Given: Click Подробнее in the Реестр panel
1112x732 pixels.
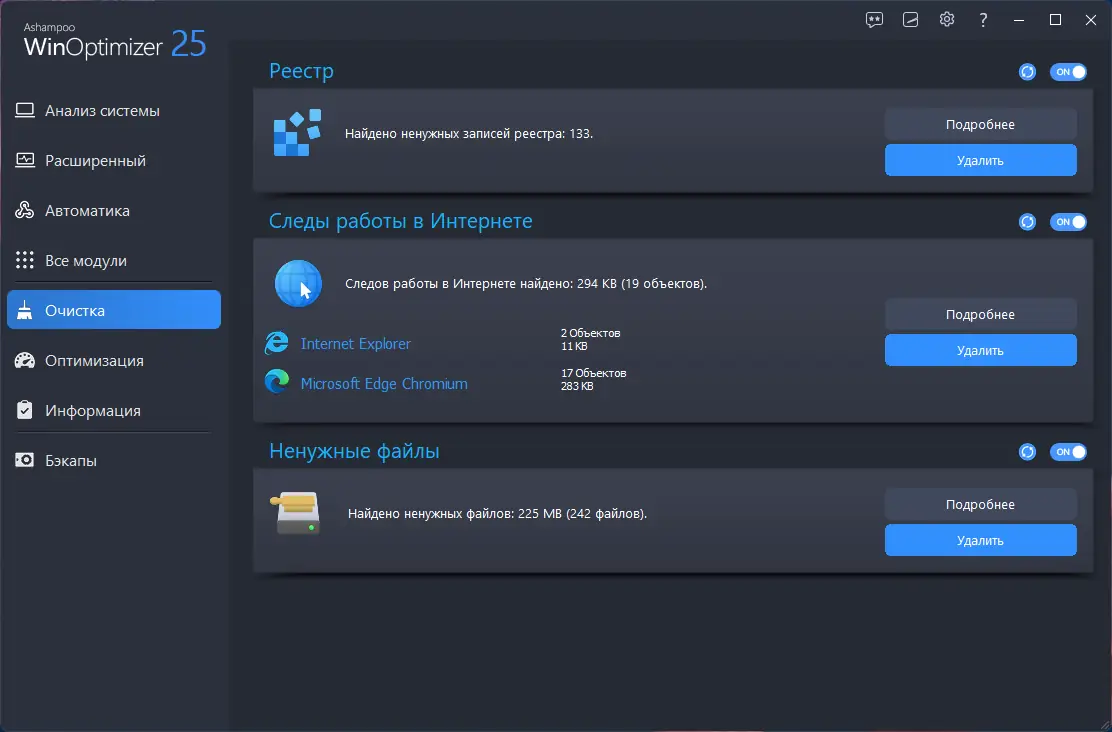Looking at the screenshot, I should pyautogui.click(x=980, y=124).
